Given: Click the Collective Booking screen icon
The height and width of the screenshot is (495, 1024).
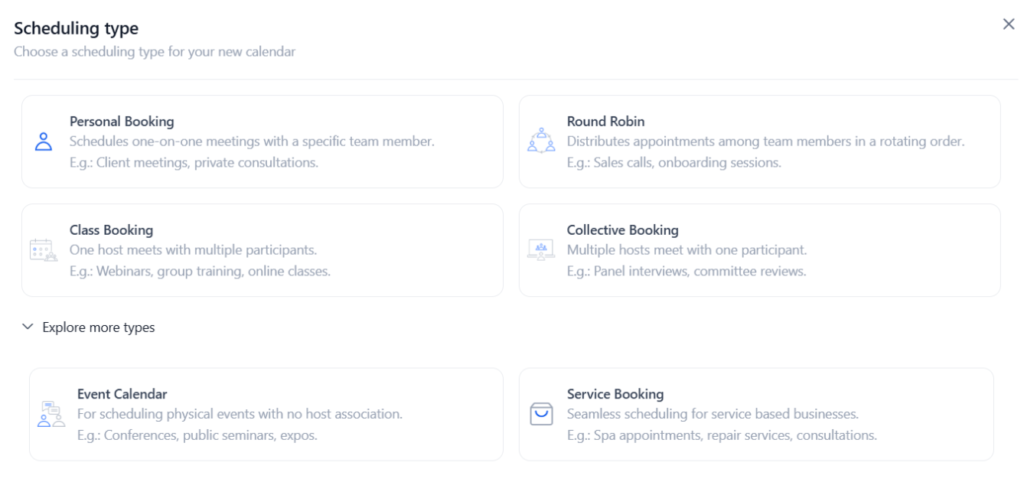Looking at the screenshot, I should coord(541,250).
